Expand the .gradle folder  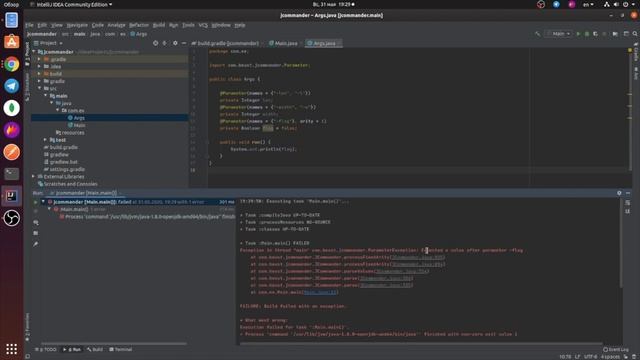pyautogui.click(x=39, y=59)
